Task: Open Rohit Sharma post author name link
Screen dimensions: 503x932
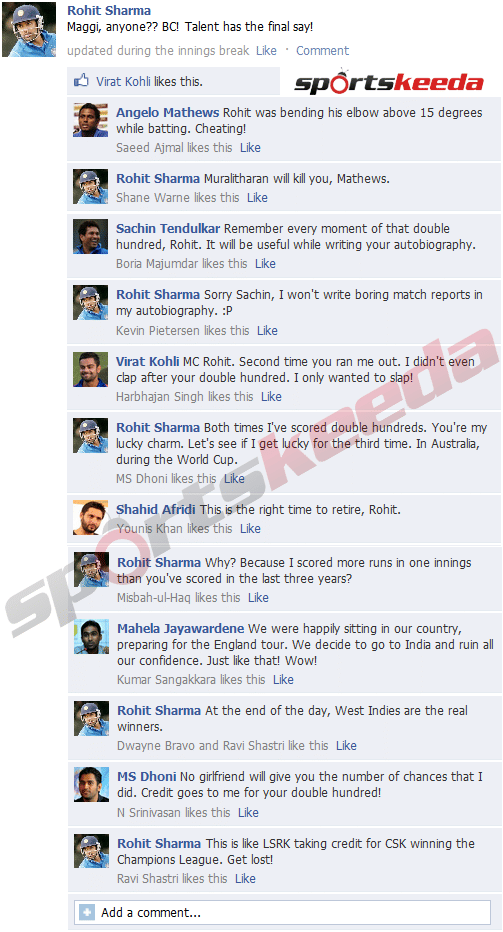Action: click(x=109, y=11)
